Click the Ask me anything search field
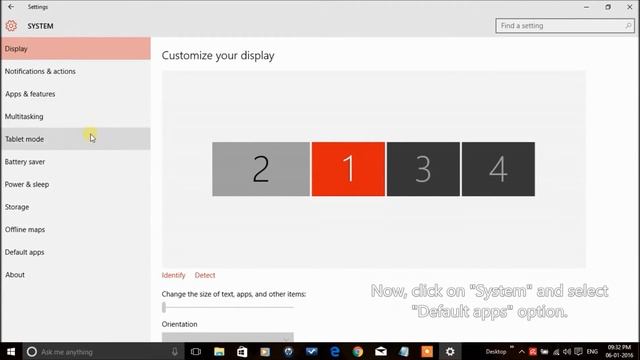Image resolution: width=640 pixels, height=360 pixels. [102, 351]
